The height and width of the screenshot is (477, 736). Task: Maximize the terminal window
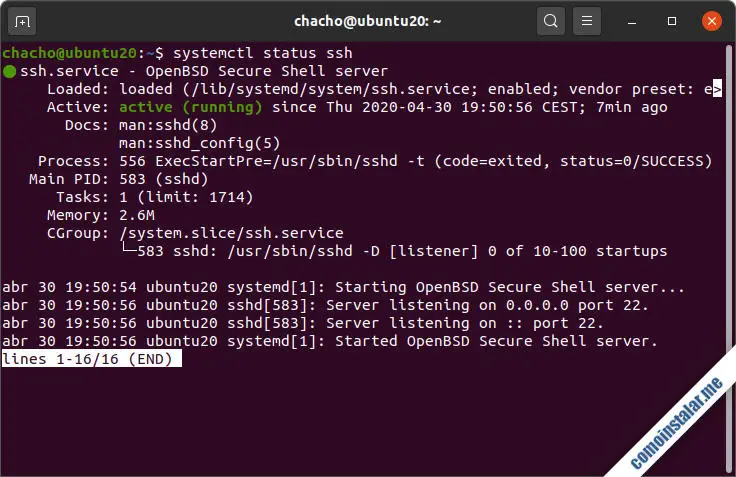pos(673,20)
